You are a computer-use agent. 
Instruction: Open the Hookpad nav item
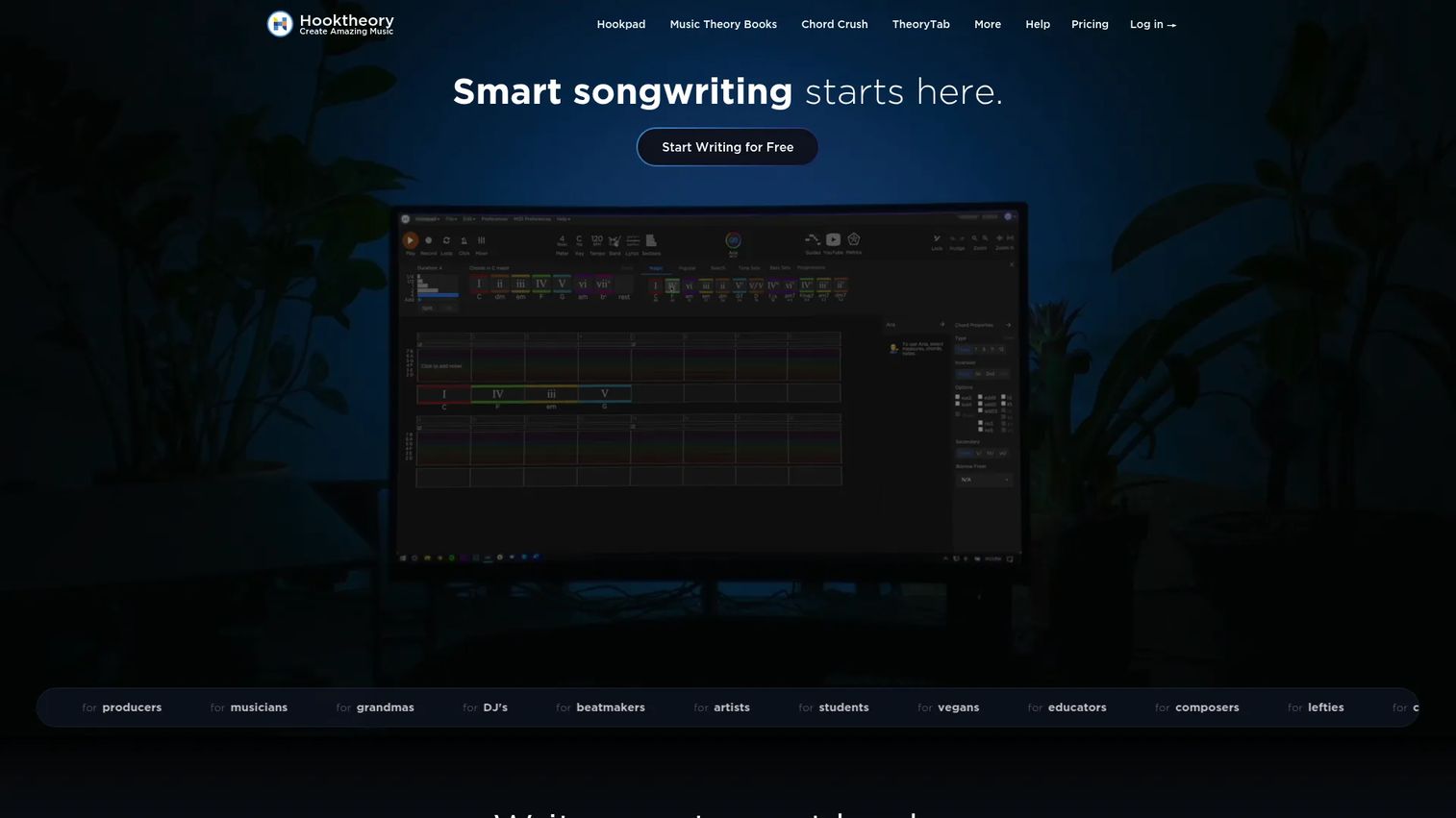click(621, 24)
